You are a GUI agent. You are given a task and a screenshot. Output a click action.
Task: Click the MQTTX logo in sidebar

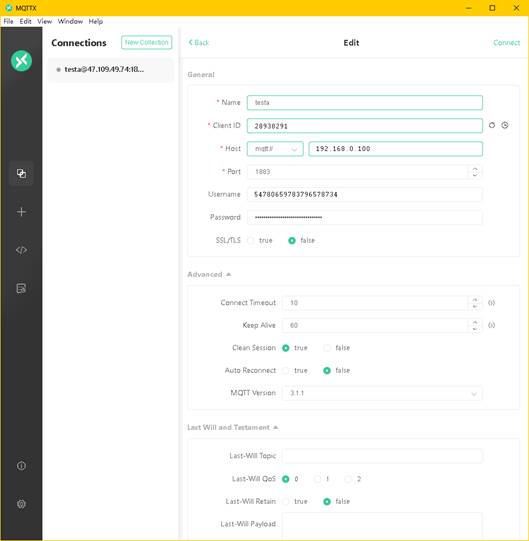(x=21, y=61)
